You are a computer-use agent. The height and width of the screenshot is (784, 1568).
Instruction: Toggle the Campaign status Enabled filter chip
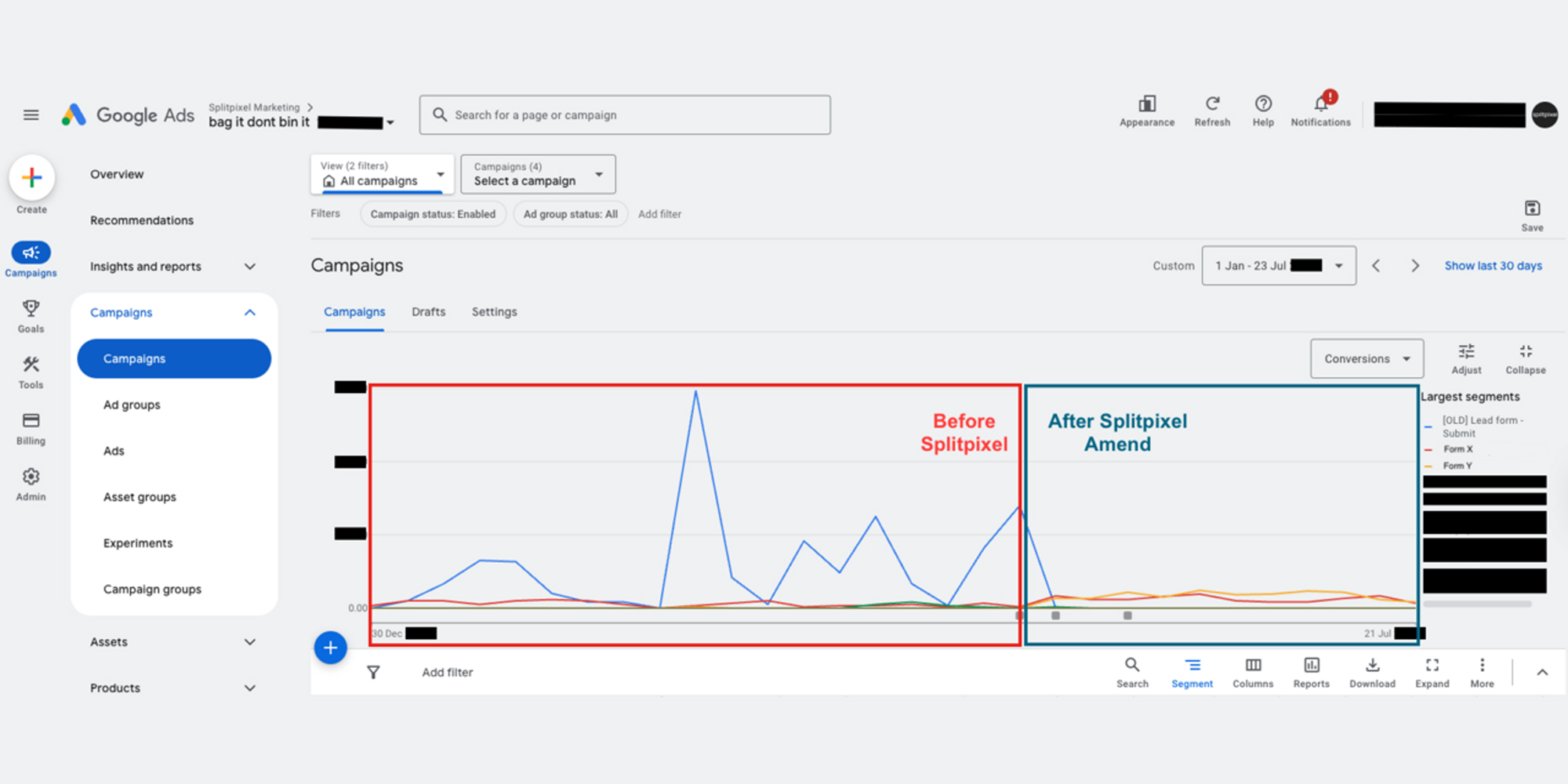point(433,213)
